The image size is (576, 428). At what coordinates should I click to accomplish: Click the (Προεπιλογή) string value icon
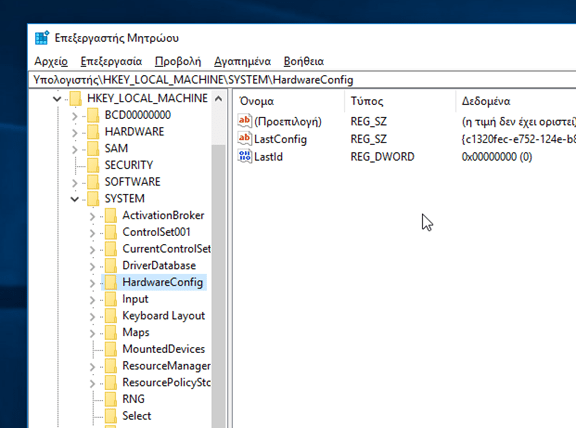point(245,121)
